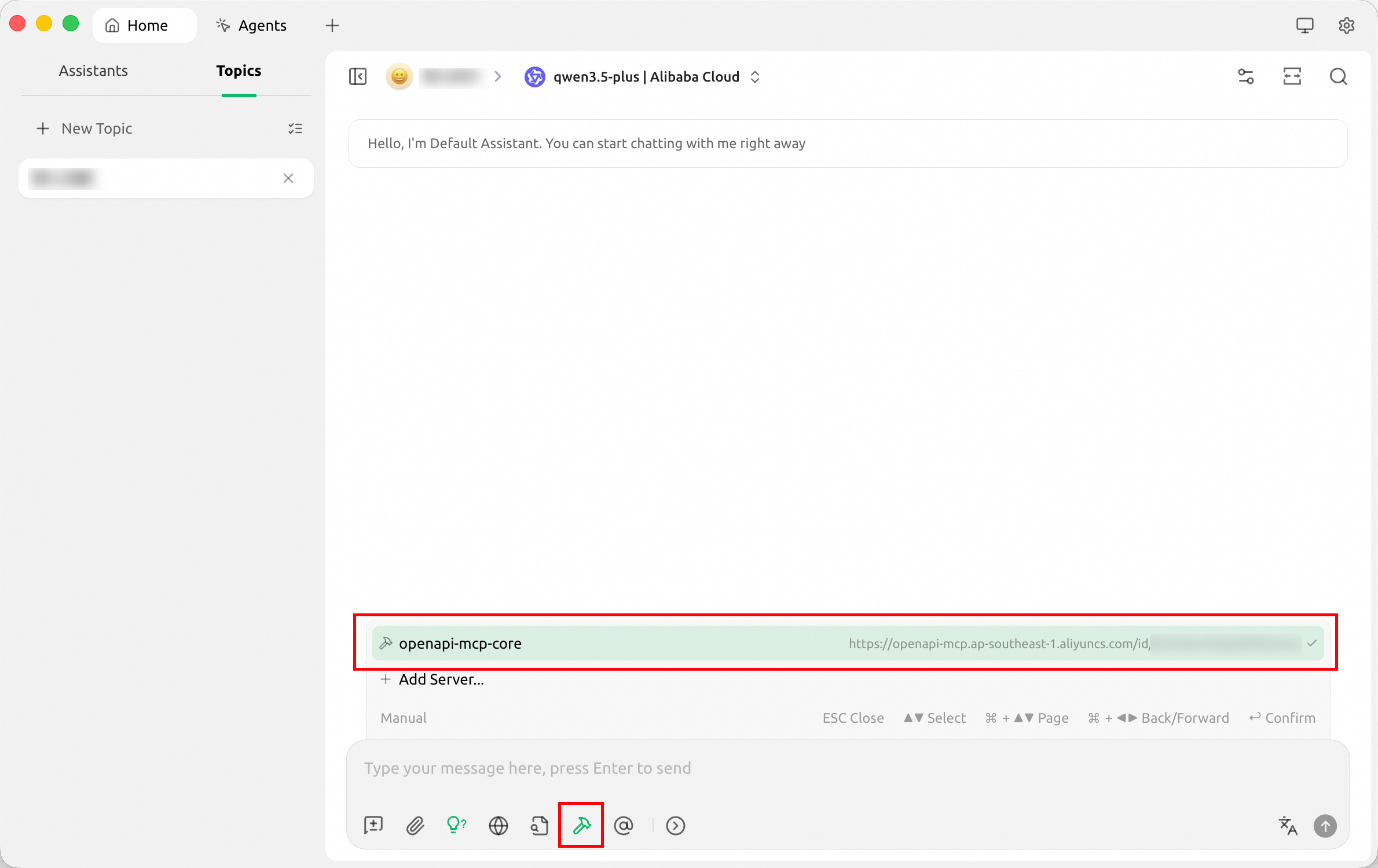
Task: Send message with the up arrow button
Action: 1325,826
